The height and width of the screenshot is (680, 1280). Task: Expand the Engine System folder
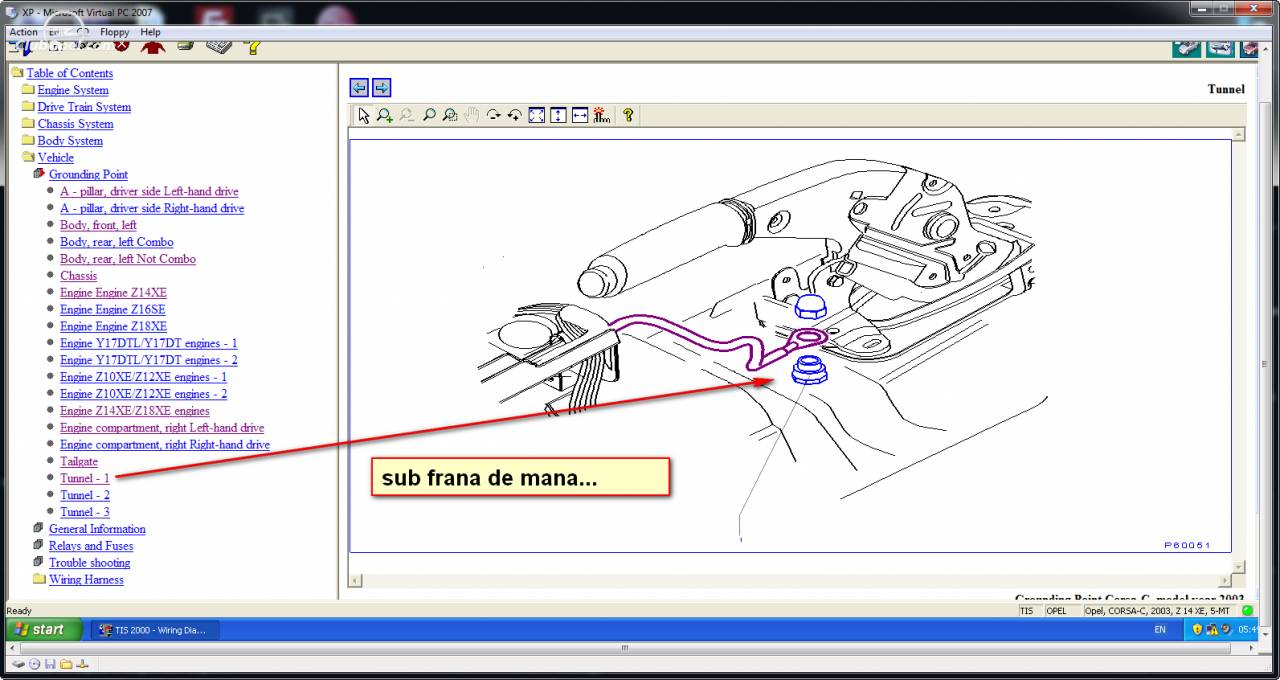coord(73,90)
